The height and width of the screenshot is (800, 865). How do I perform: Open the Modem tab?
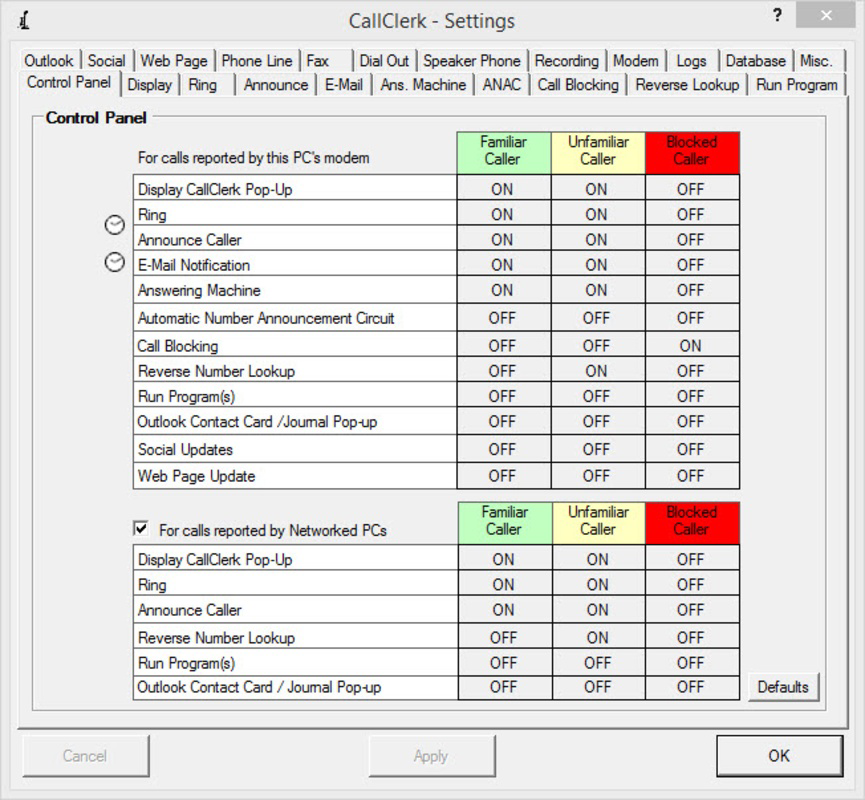pyautogui.click(x=636, y=61)
